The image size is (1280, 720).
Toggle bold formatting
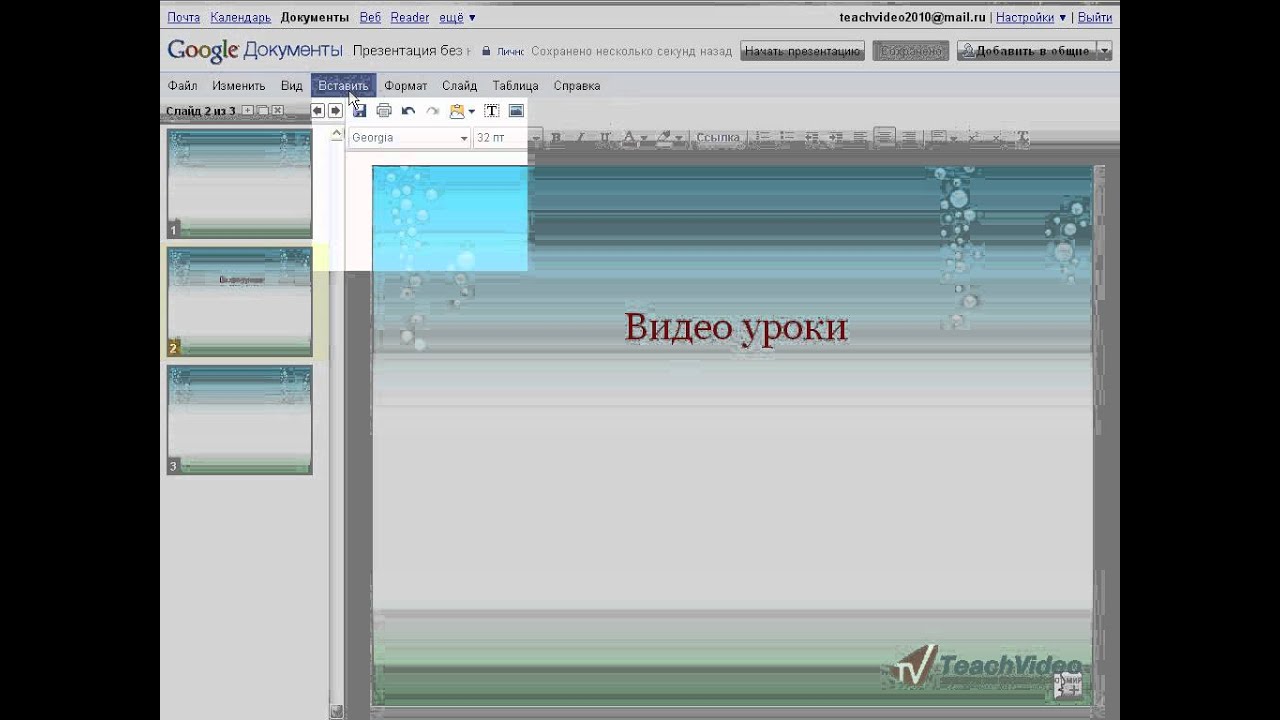(556, 137)
